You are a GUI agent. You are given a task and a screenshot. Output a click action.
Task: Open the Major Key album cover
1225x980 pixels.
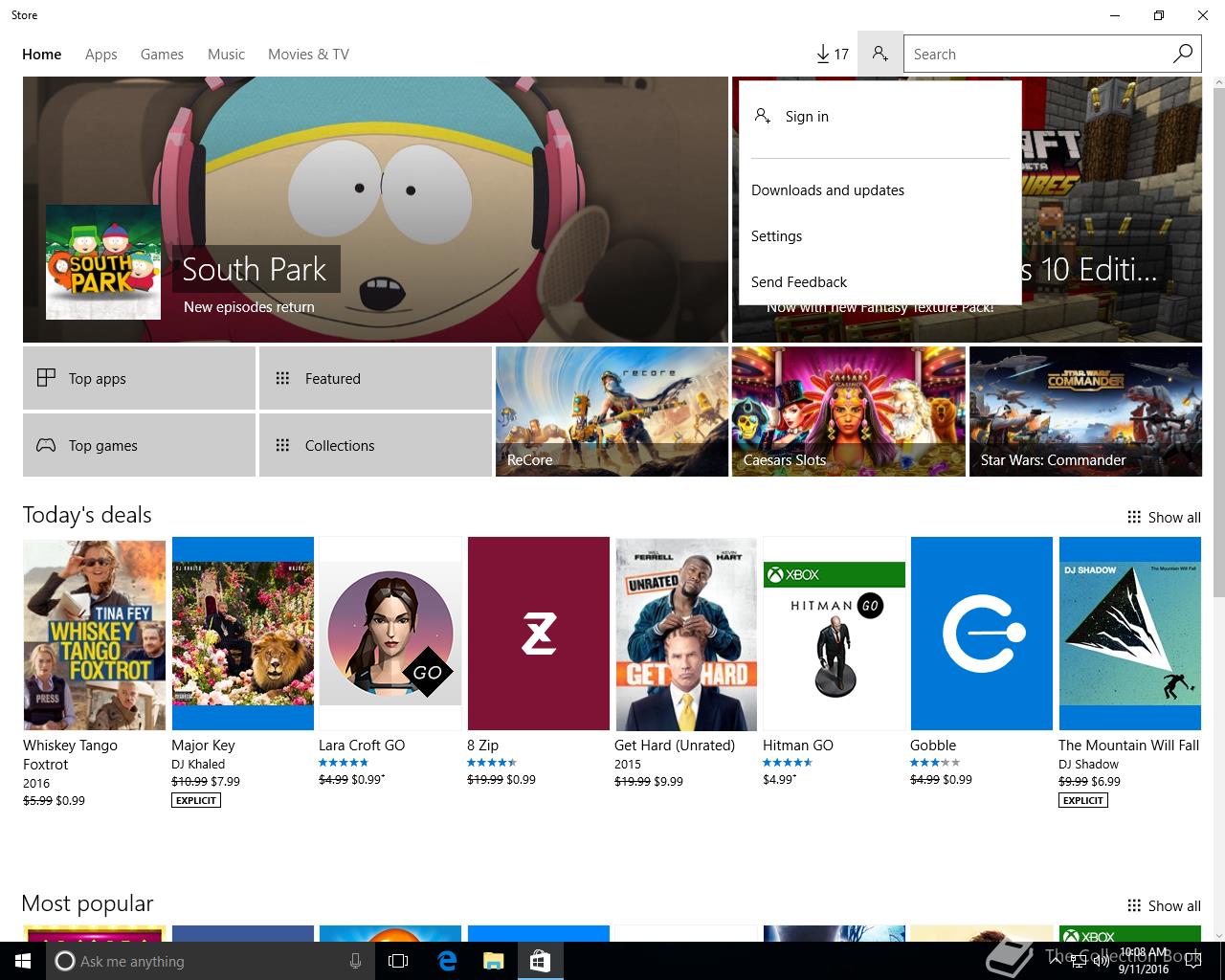click(243, 634)
